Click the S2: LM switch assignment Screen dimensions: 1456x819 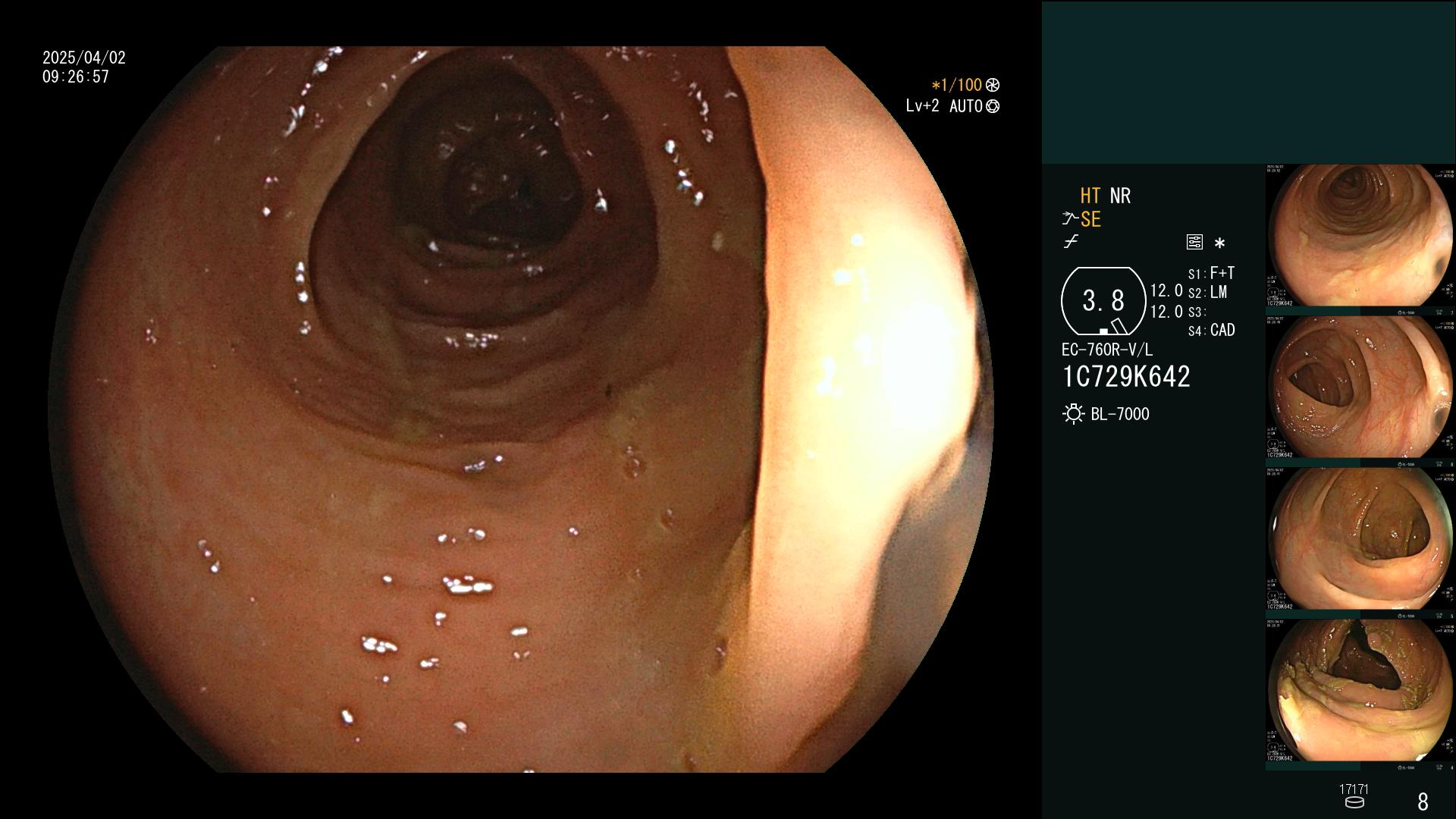1208,292
